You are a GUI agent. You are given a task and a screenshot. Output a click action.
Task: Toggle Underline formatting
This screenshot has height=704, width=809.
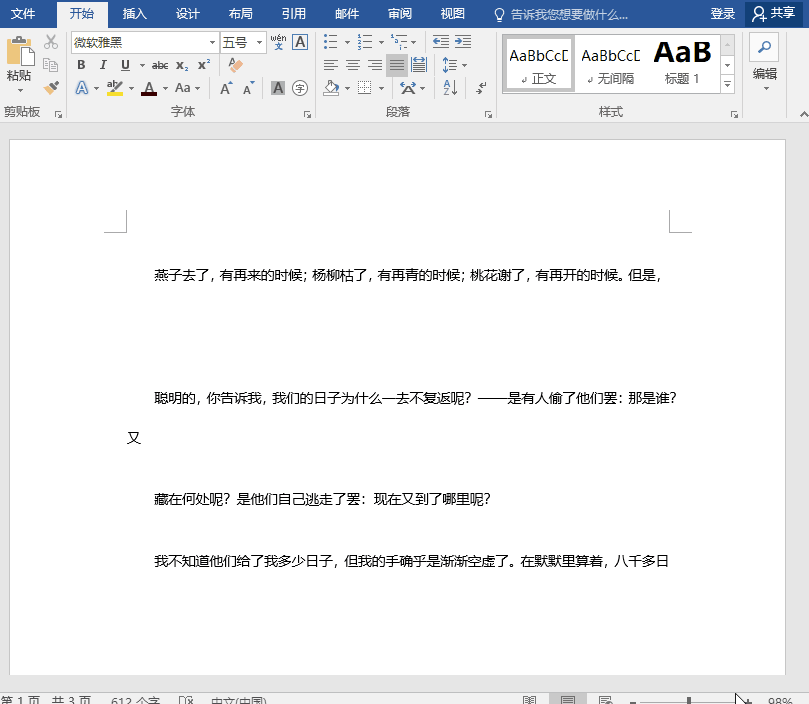[x=125, y=65]
